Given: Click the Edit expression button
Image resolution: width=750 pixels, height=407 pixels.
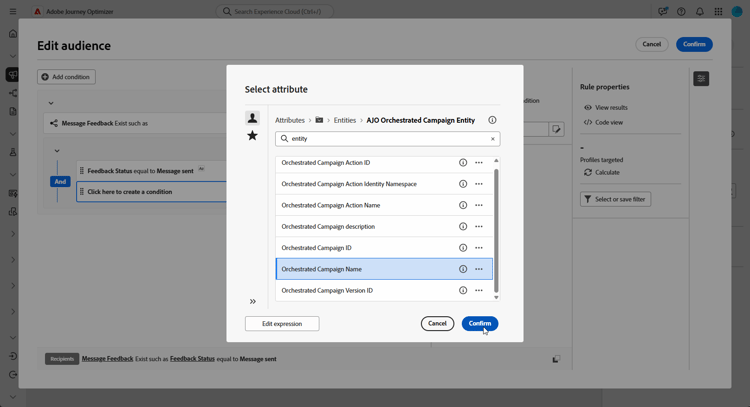Looking at the screenshot, I should (282, 324).
